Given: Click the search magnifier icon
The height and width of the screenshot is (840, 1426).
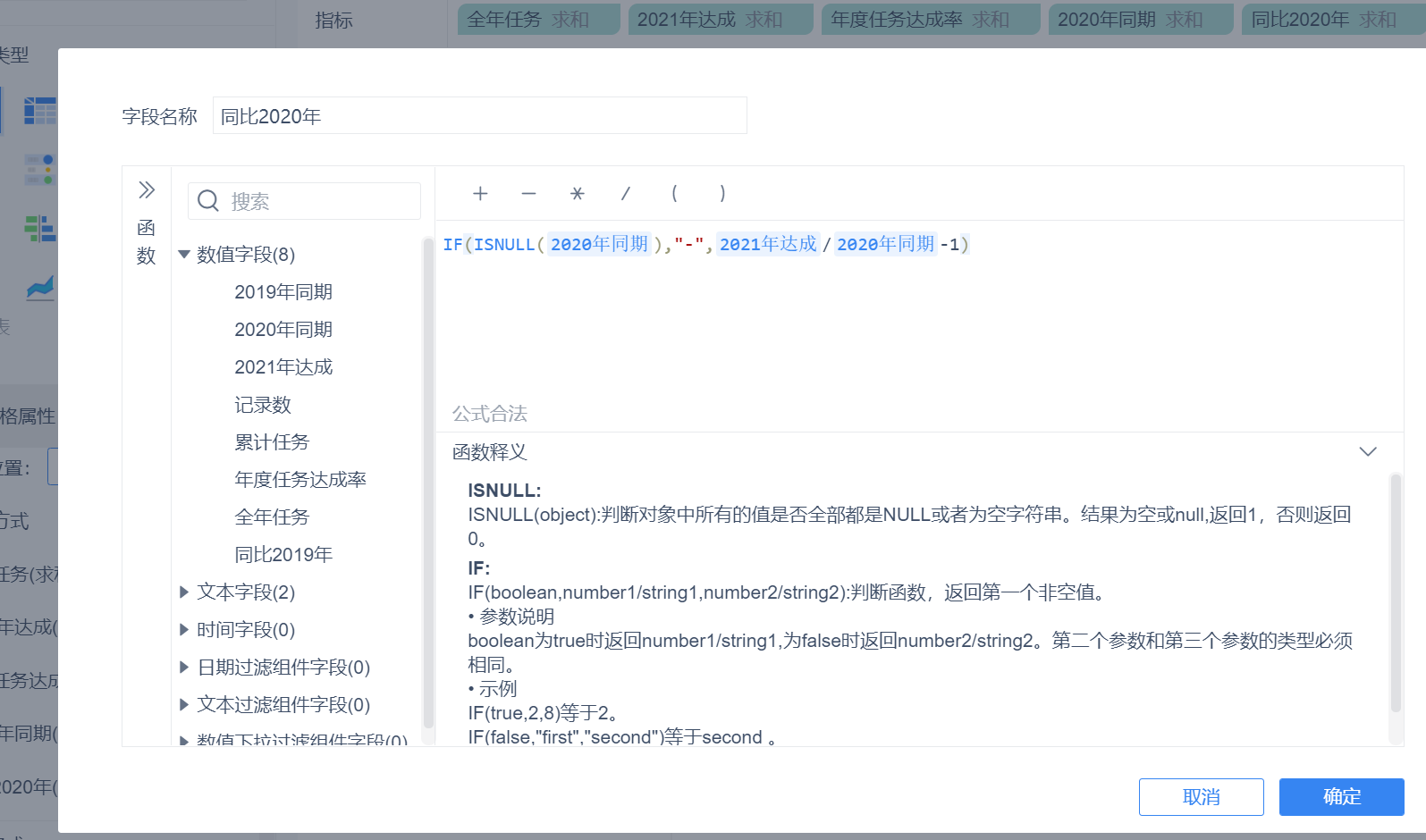Looking at the screenshot, I should click(x=208, y=201).
